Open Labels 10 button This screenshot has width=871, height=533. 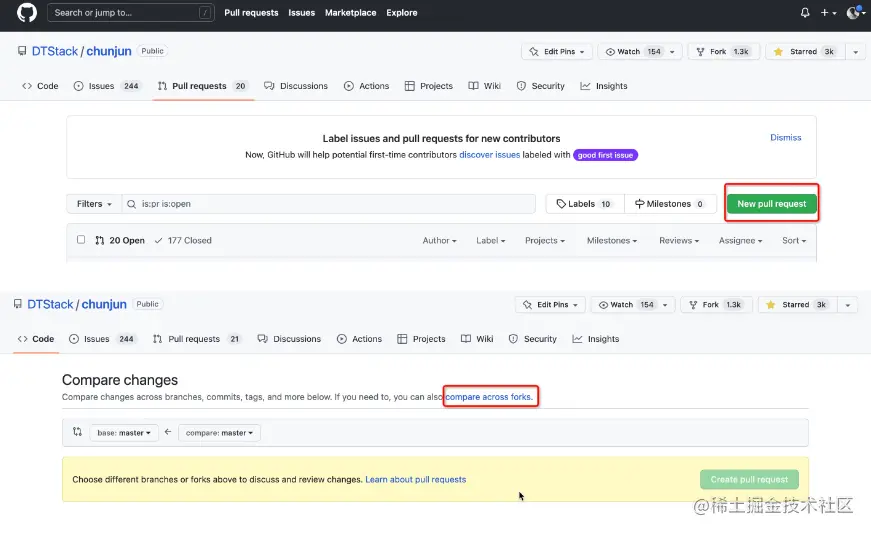coord(585,204)
